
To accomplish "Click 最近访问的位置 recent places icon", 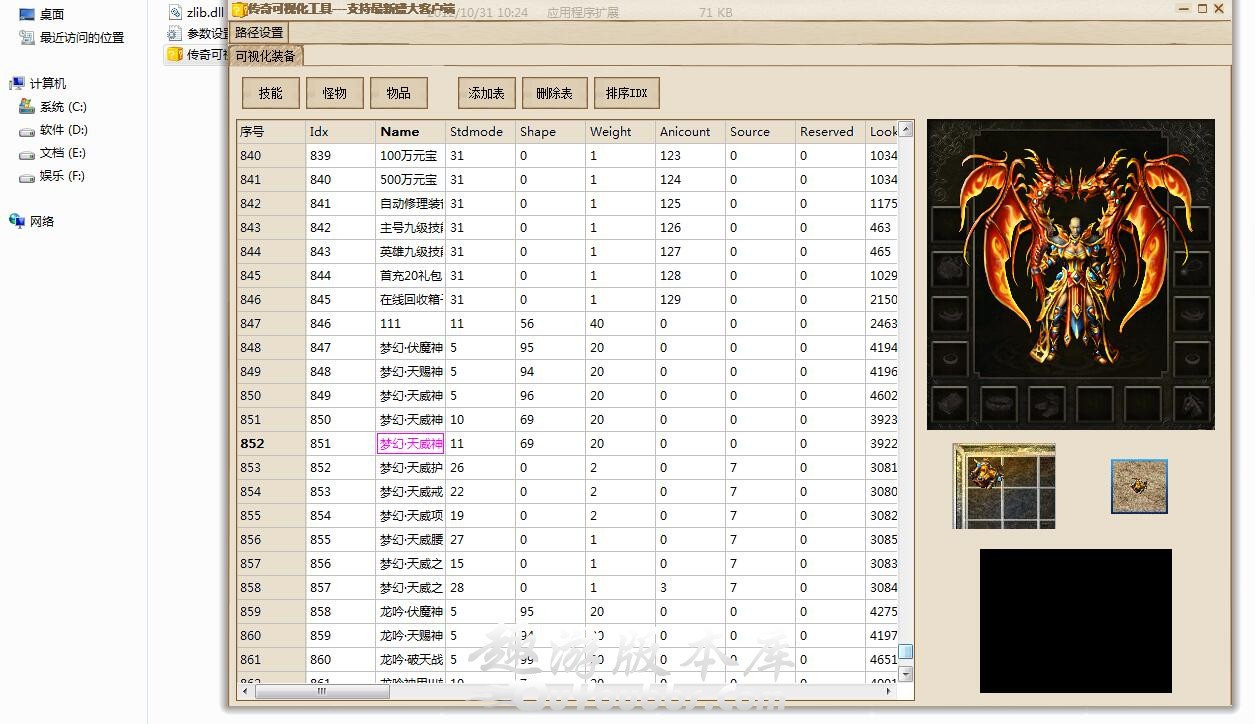I will (27, 38).
